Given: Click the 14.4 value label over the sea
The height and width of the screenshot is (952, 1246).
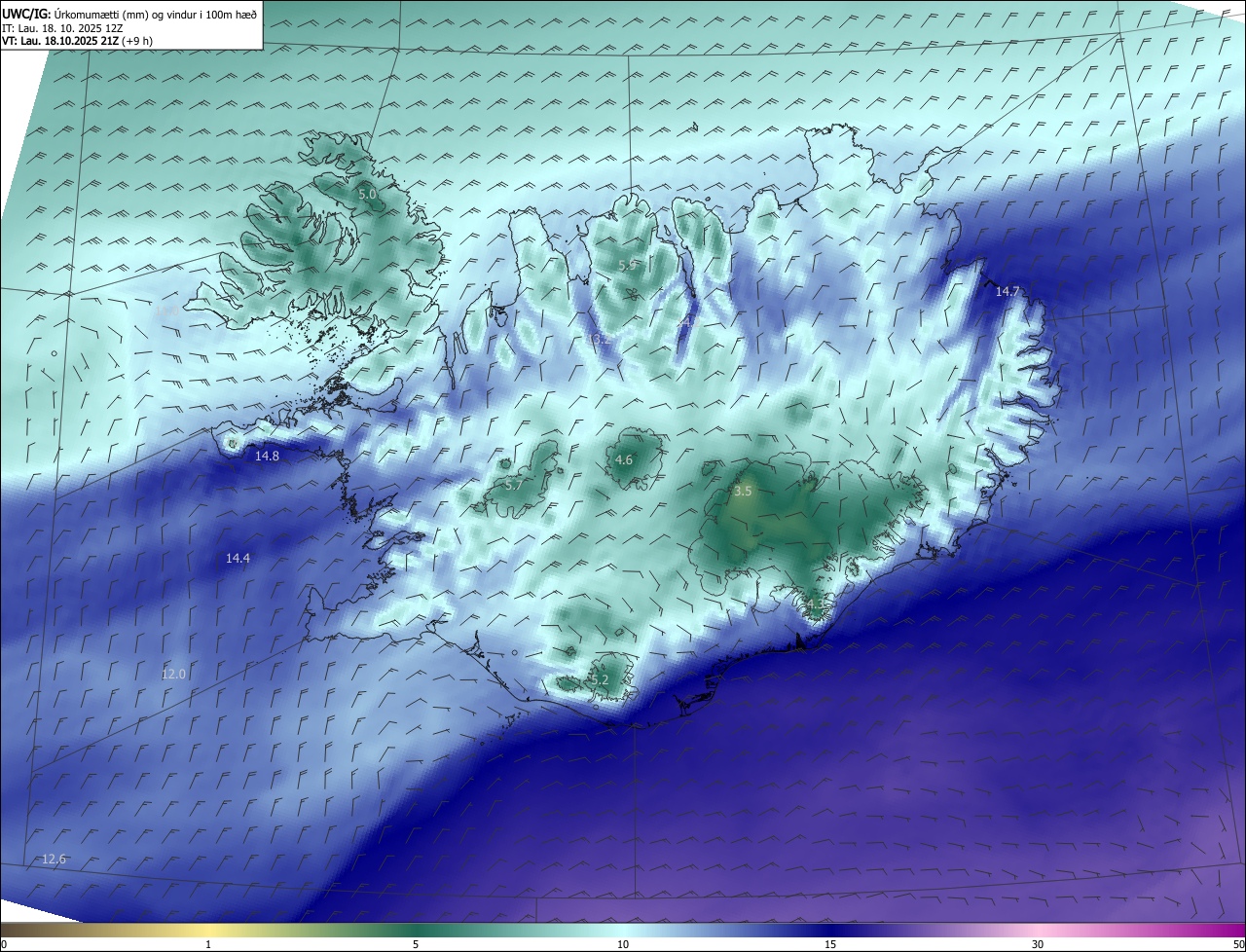Looking at the screenshot, I should (x=238, y=558).
